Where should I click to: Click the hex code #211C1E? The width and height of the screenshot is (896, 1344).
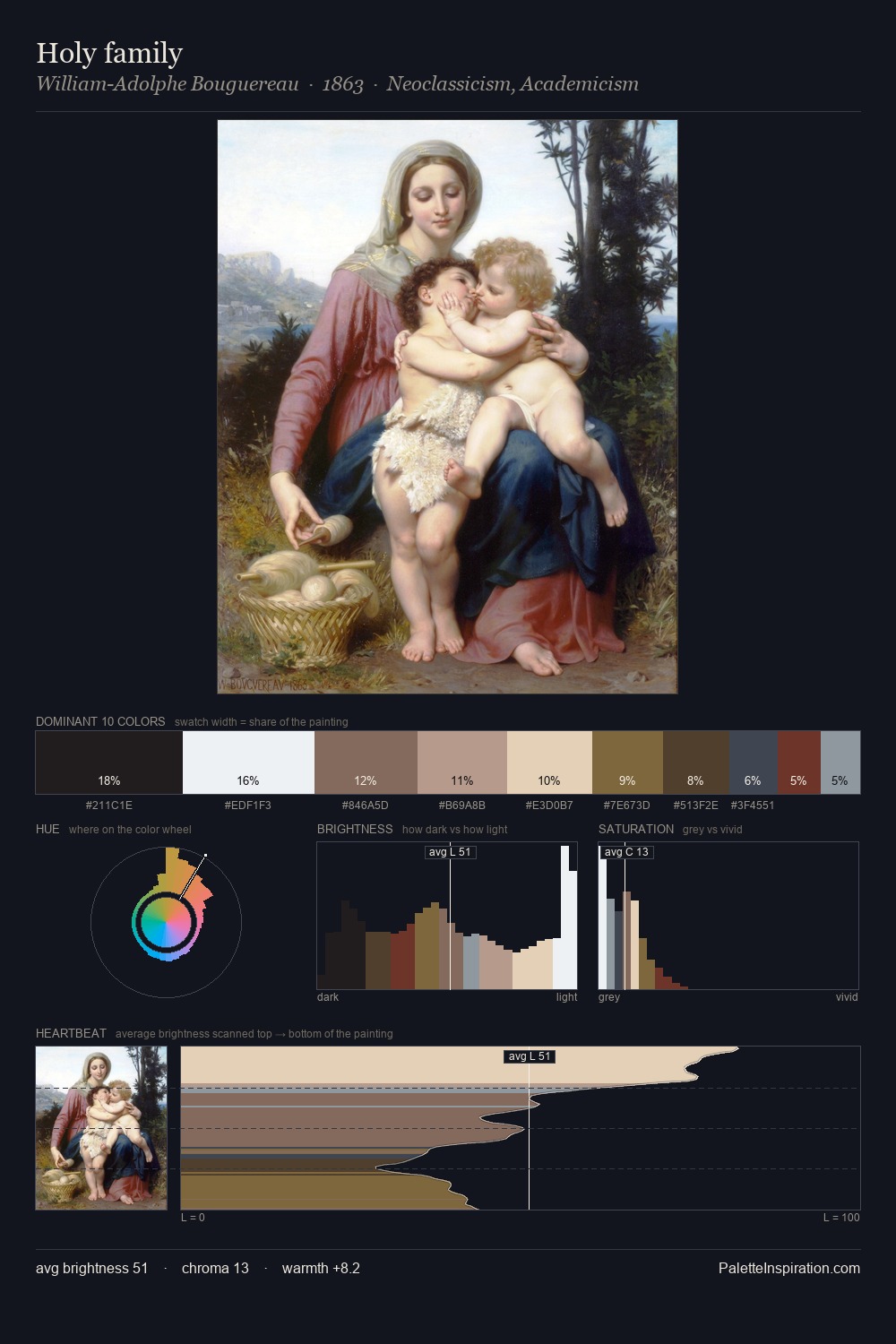[x=109, y=806]
